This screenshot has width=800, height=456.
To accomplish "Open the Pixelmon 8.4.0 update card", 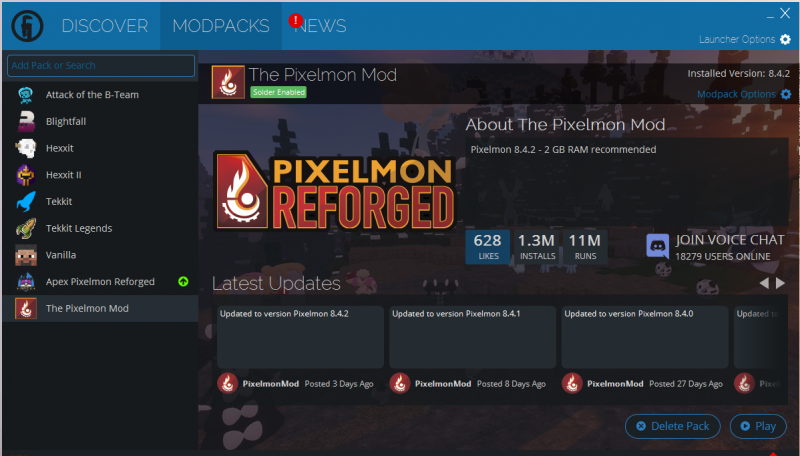I will click(645, 337).
